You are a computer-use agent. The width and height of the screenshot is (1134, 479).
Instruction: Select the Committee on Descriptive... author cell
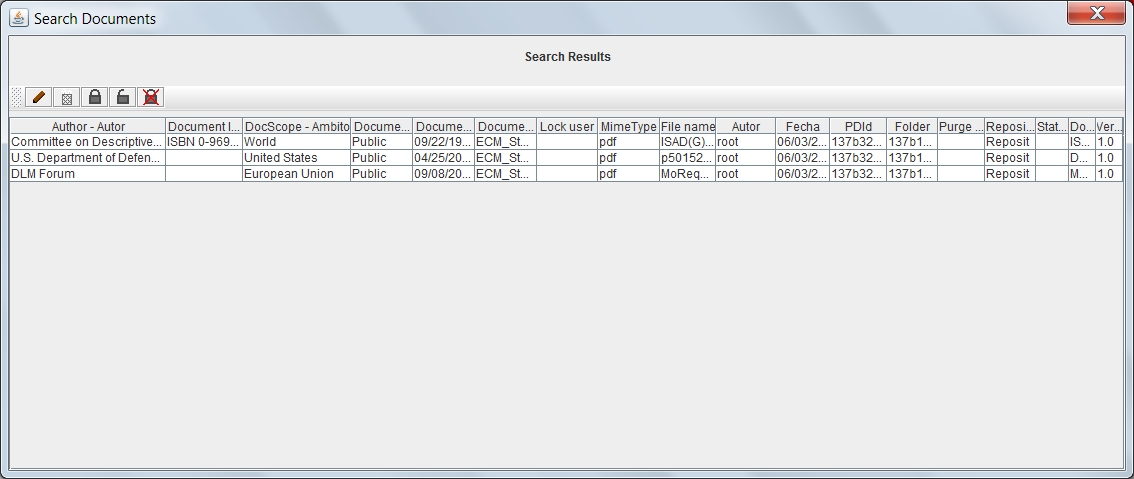88,142
